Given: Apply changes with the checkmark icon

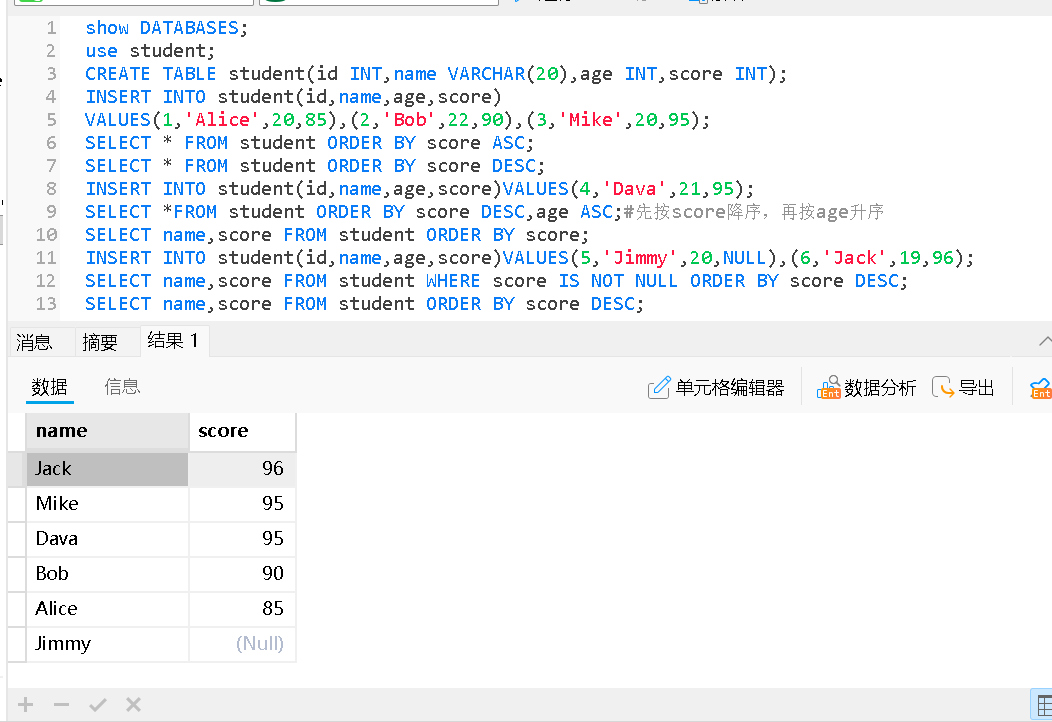Looking at the screenshot, I should click(x=98, y=705).
